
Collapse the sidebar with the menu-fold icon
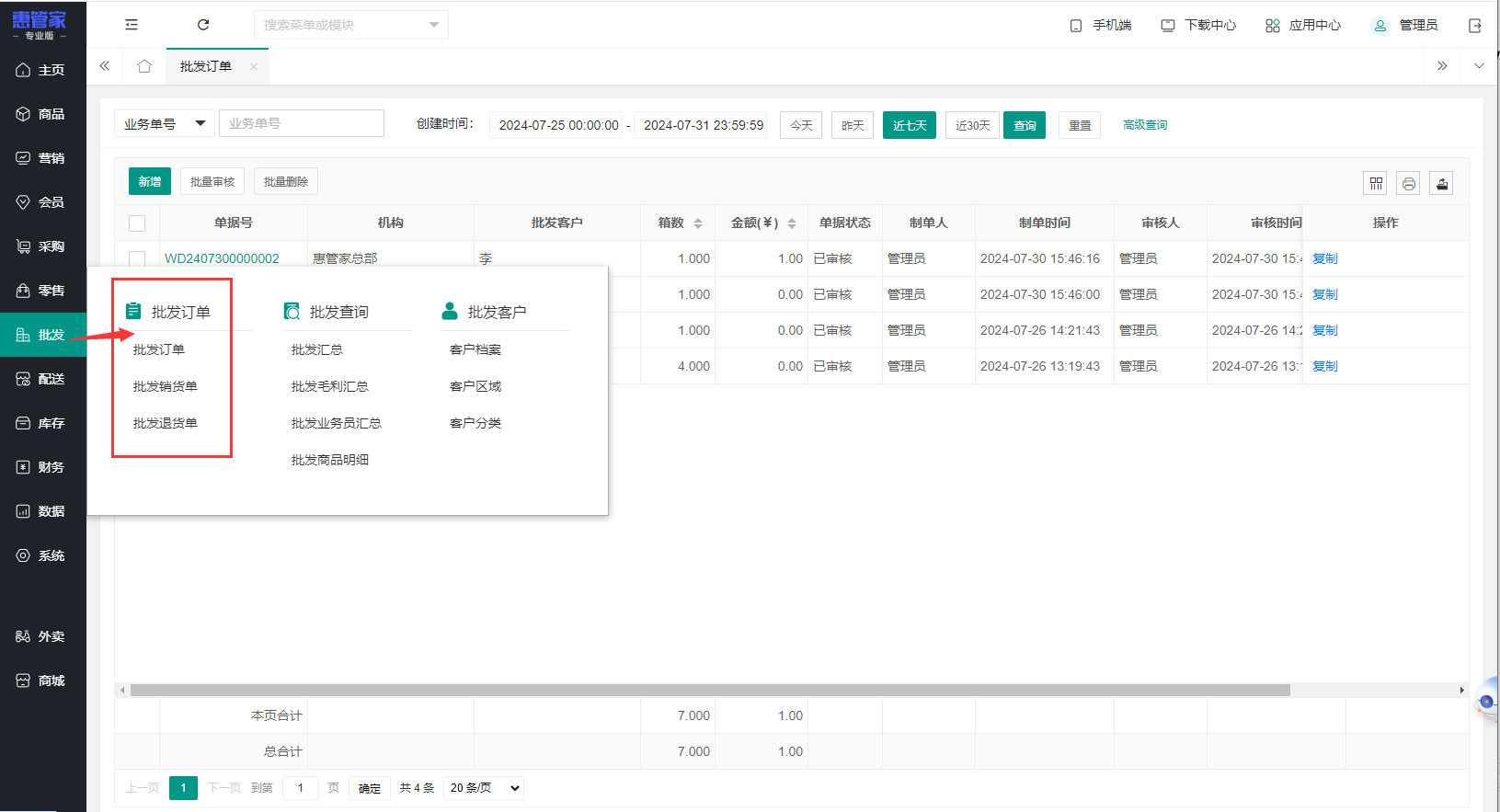pos(132,25)
